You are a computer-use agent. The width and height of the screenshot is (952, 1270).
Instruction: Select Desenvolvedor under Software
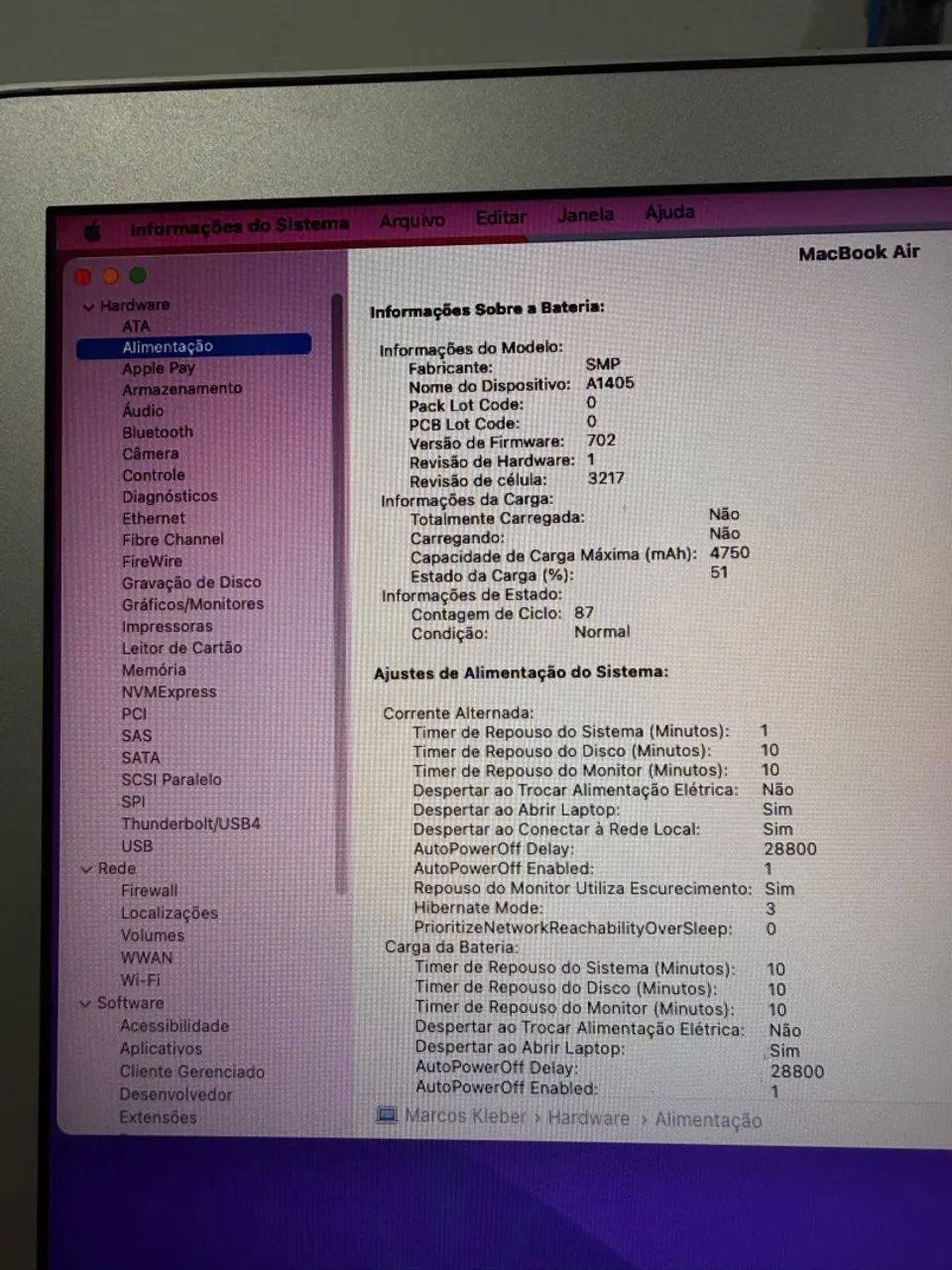click(x=176, y=1095)
